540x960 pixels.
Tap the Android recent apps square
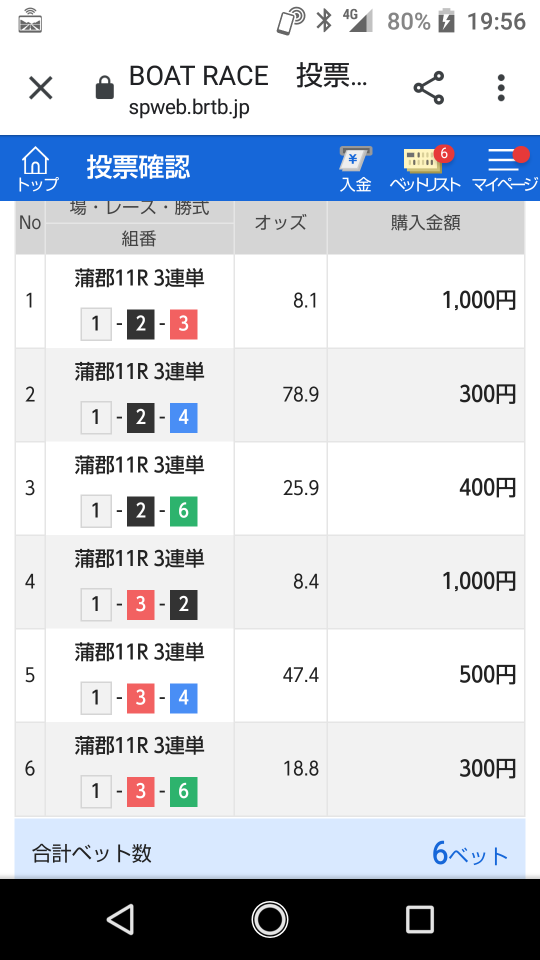click(420, 919)
